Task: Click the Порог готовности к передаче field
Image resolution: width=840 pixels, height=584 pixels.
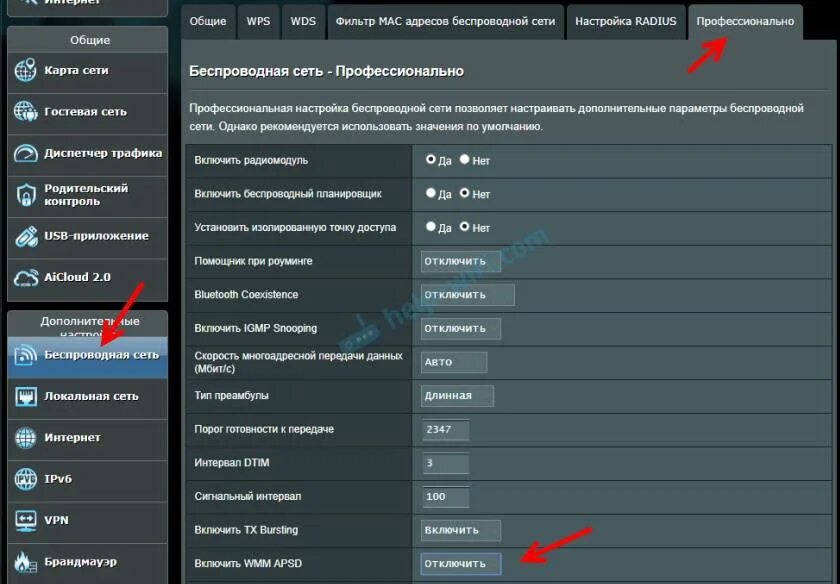Action: pyautogui.click(x=446, y=430)
